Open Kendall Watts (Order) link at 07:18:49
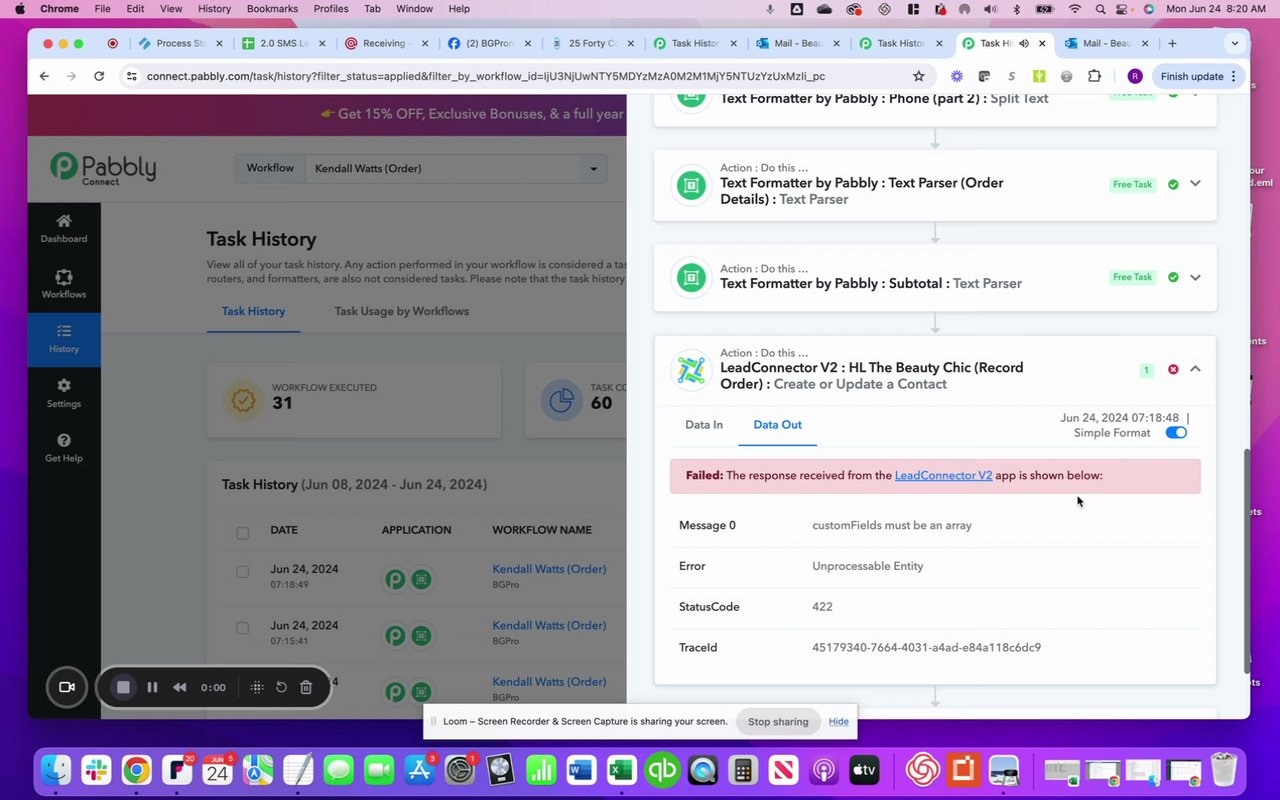Image resolution: width=1280 pixels, height=800 pixels. 549,569
